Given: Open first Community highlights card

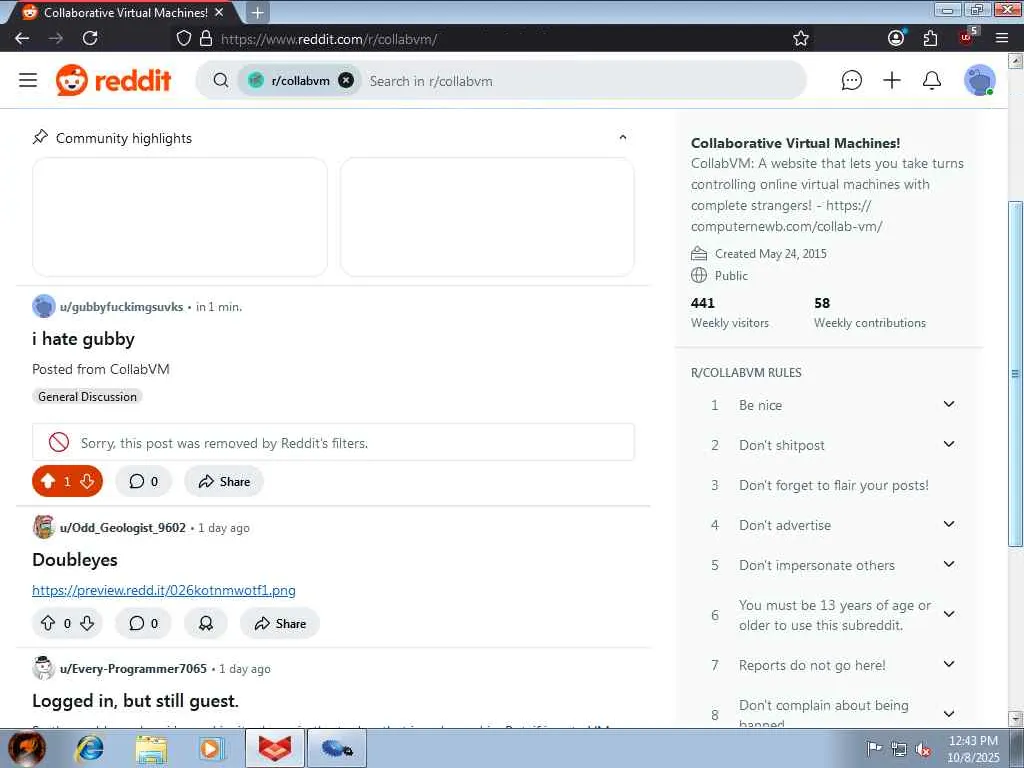Looking at the screenshot, I should pyautogui.click(x=180, y=217).
